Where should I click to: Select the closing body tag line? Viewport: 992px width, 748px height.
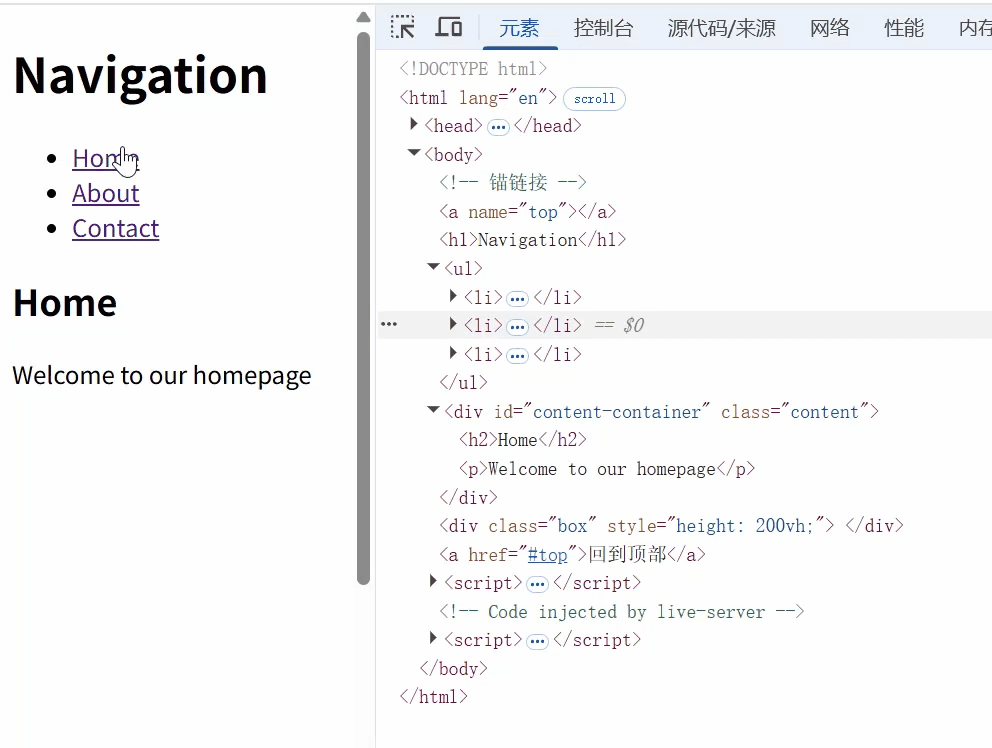tap(454, 669)
